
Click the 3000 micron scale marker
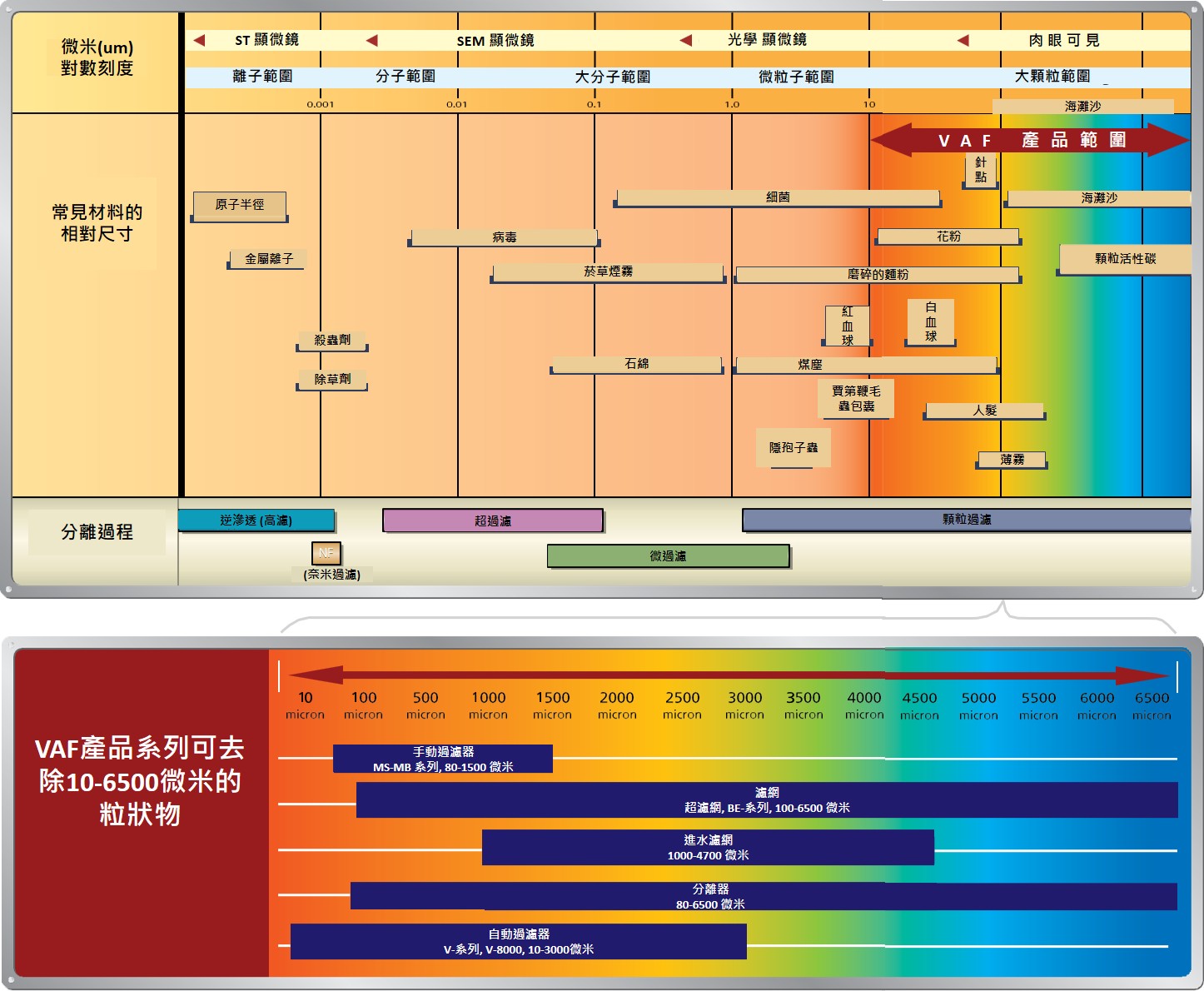[744, 705]
